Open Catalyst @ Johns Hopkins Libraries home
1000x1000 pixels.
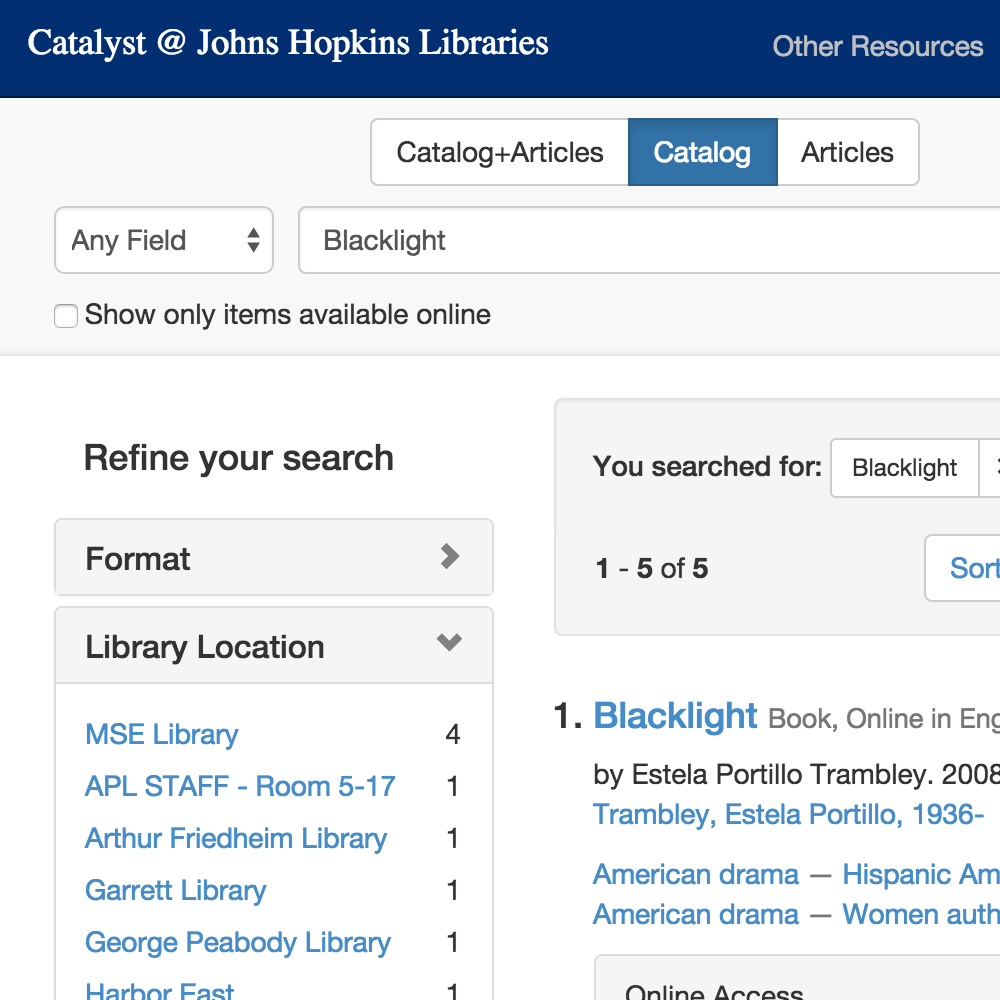click(288, 43)
